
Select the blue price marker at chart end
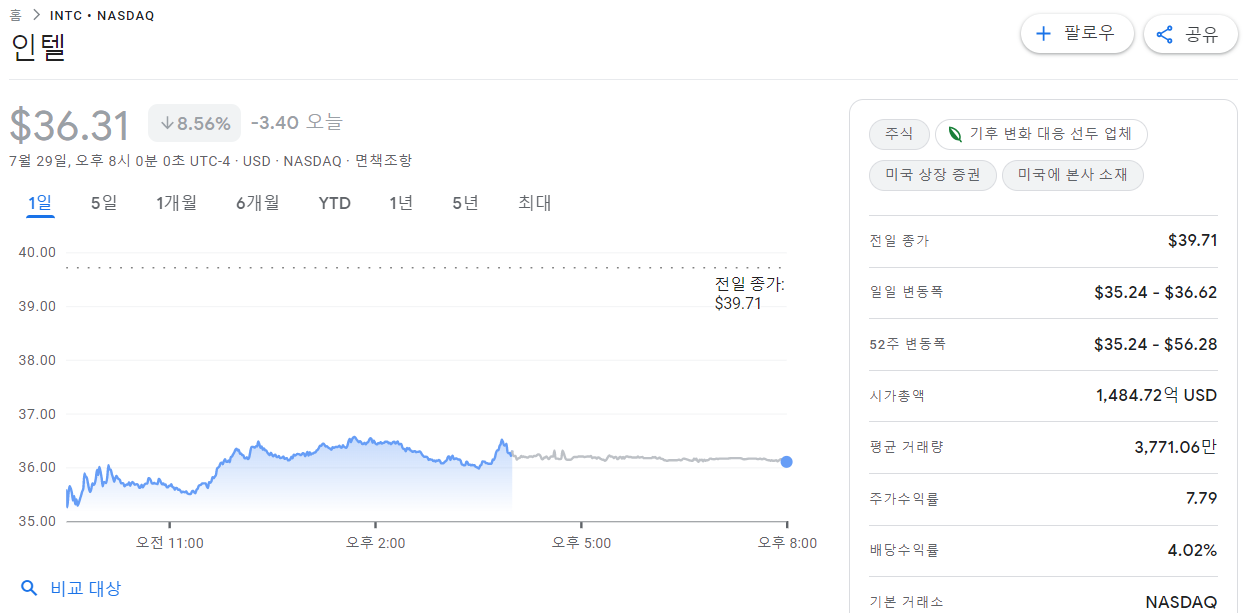coord(786,462)
